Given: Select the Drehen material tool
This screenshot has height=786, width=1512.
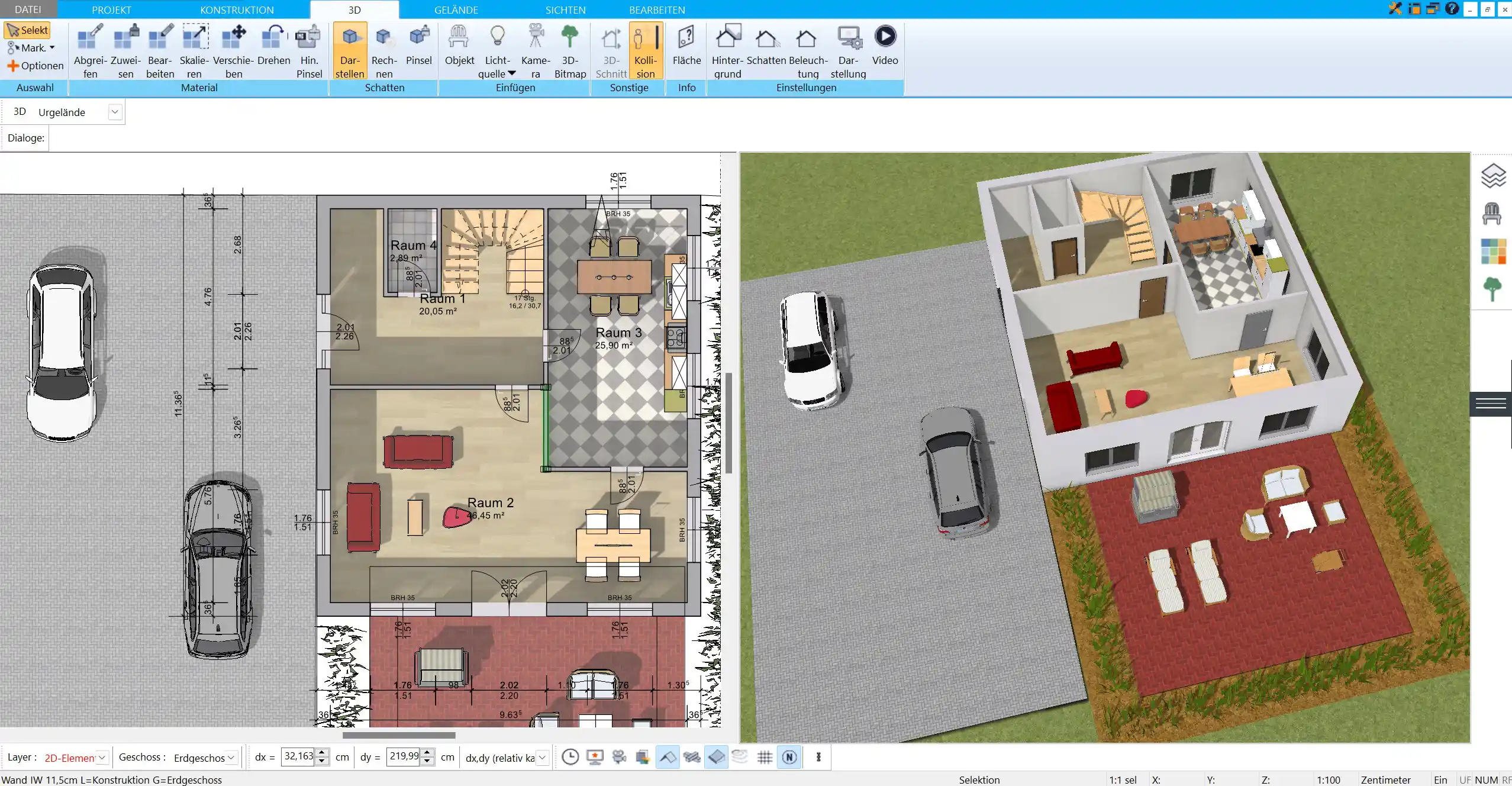Looking at the screenshot, I should [273, 44].
